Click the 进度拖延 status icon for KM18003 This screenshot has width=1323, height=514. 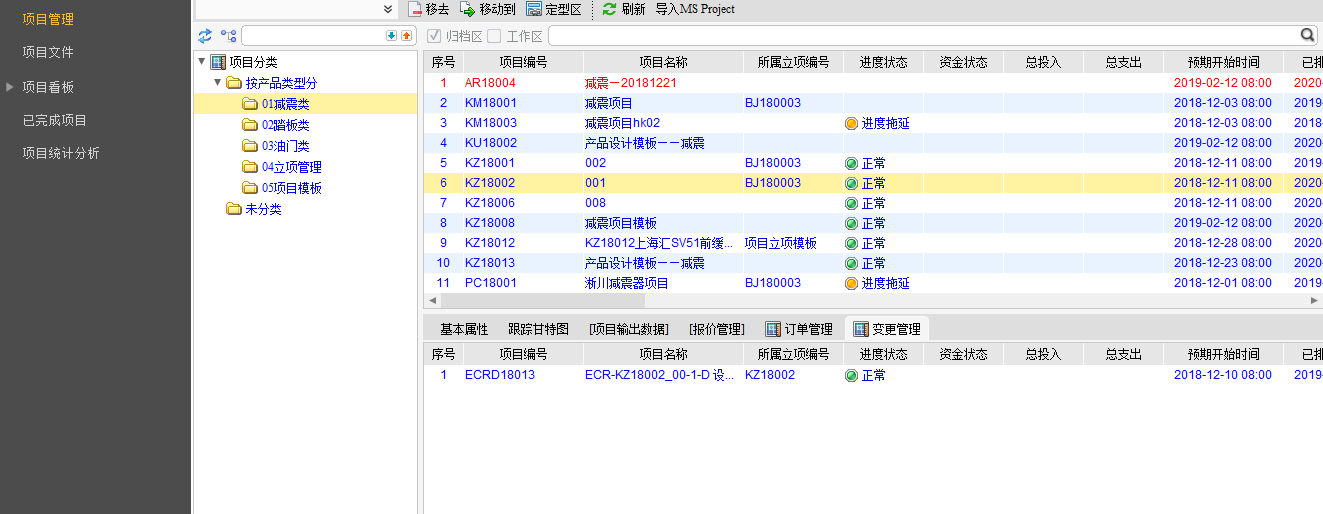(x=852, y=123)
